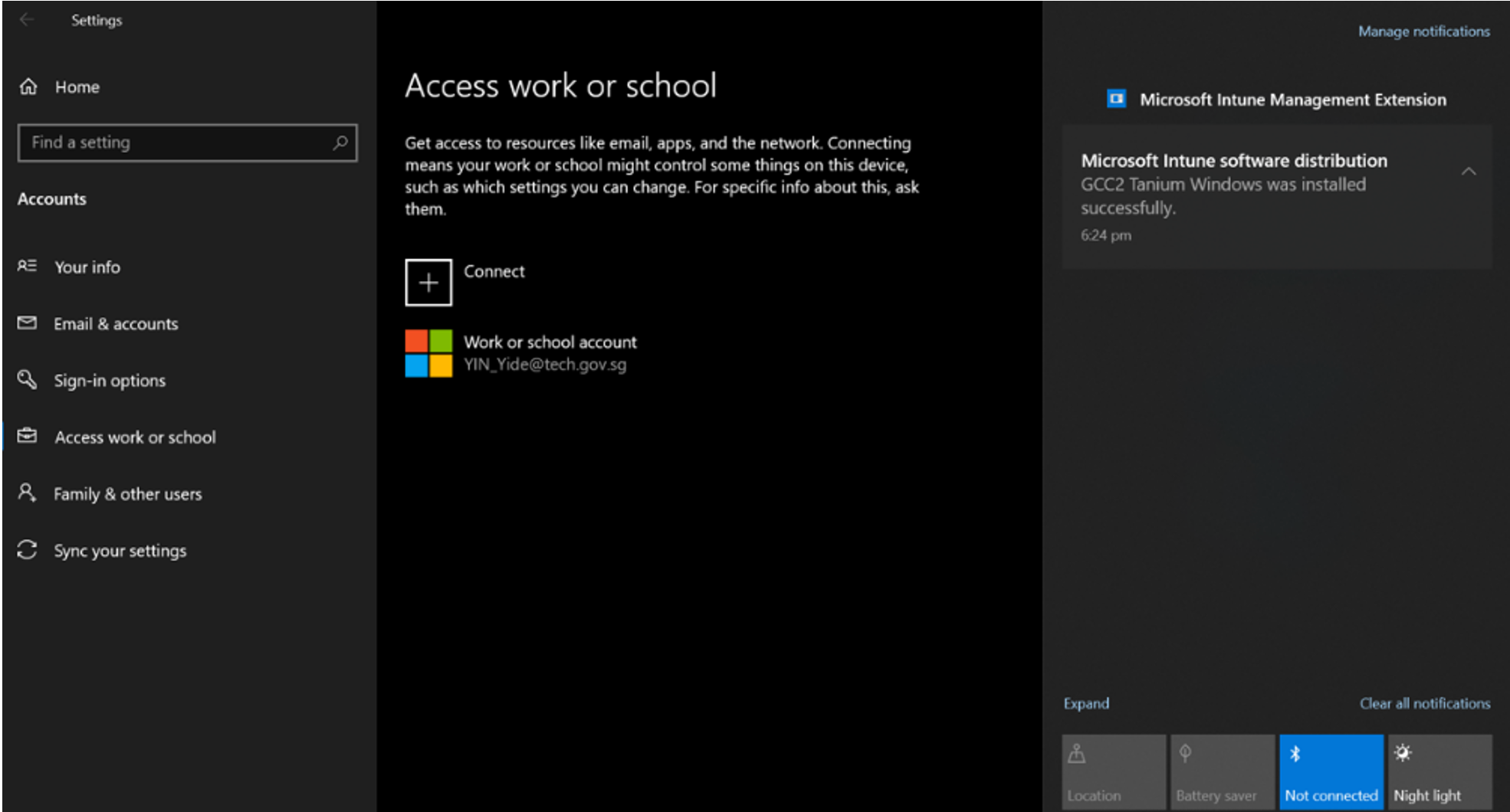Viewport: 1510px width, 812px height.
Task: Click the Find a setting search box
Action: [x=176, y=142]
